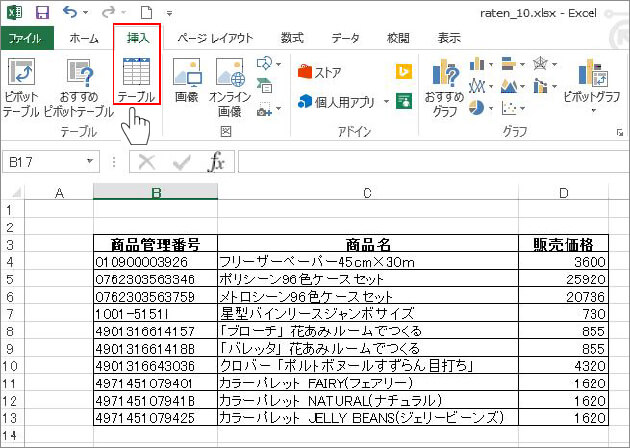Click the insert function fx button
This screenshot has width=630, height=448.
[215, 162]
